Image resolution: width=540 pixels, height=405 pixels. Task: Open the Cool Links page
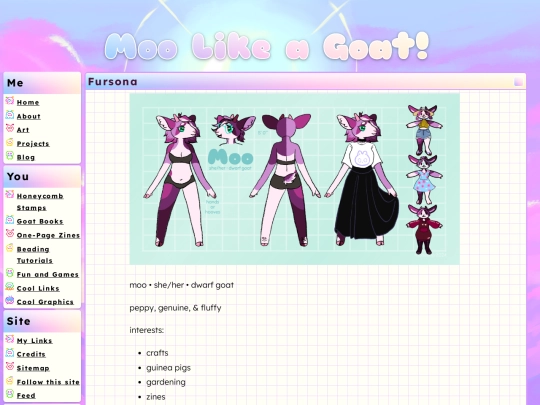pos(38,288)
